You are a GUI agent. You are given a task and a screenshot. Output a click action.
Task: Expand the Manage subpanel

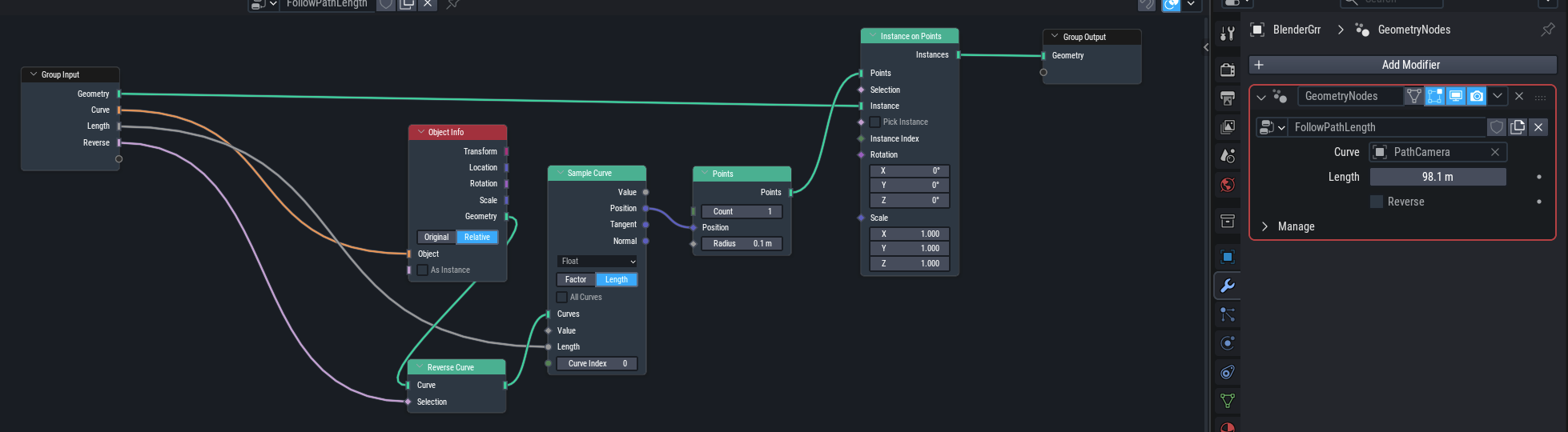[x=1265, y=226]
